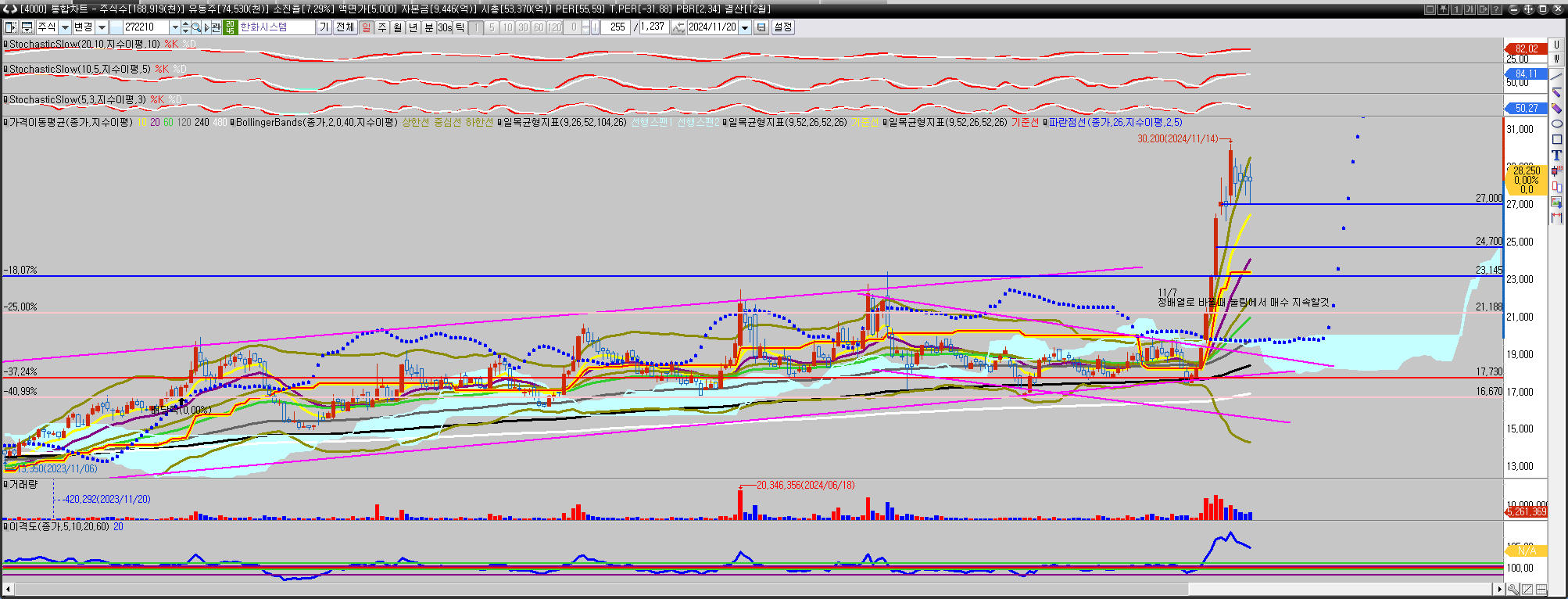Screen dimensions: 1568x599
Task: Click the W button under the U button
Action: coord(1556,58)
